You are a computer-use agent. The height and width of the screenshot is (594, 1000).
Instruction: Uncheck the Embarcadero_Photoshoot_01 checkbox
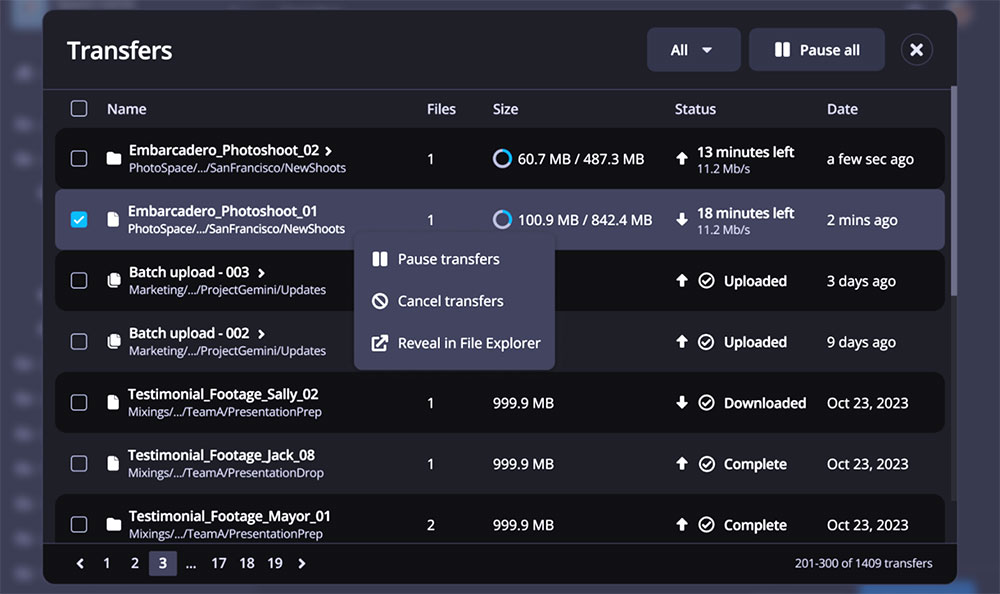pos(79,220)
